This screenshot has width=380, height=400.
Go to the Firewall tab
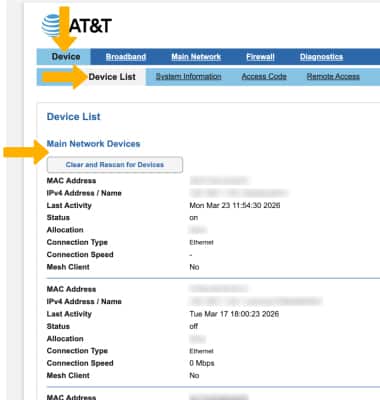[x=260, y=57]
